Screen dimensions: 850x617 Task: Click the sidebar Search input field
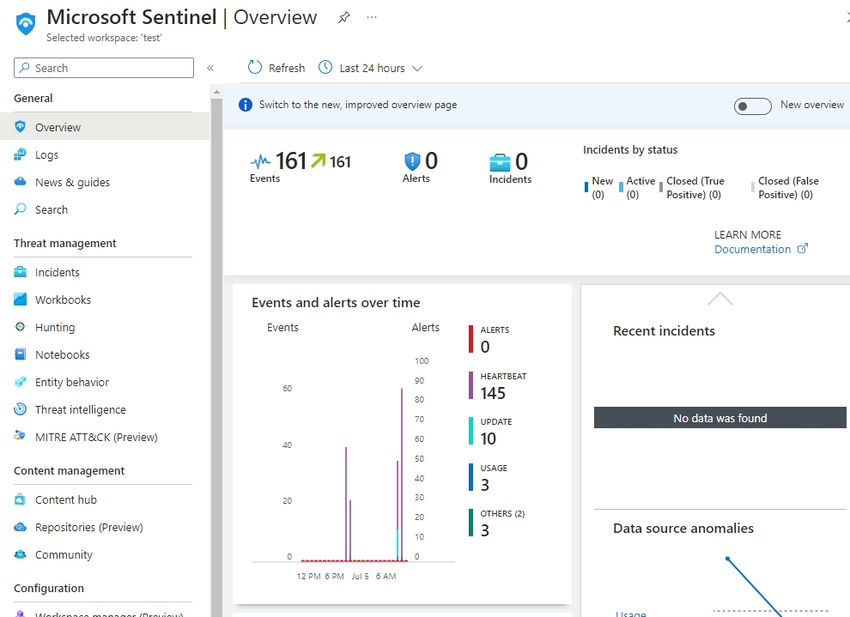click(103, 67)
